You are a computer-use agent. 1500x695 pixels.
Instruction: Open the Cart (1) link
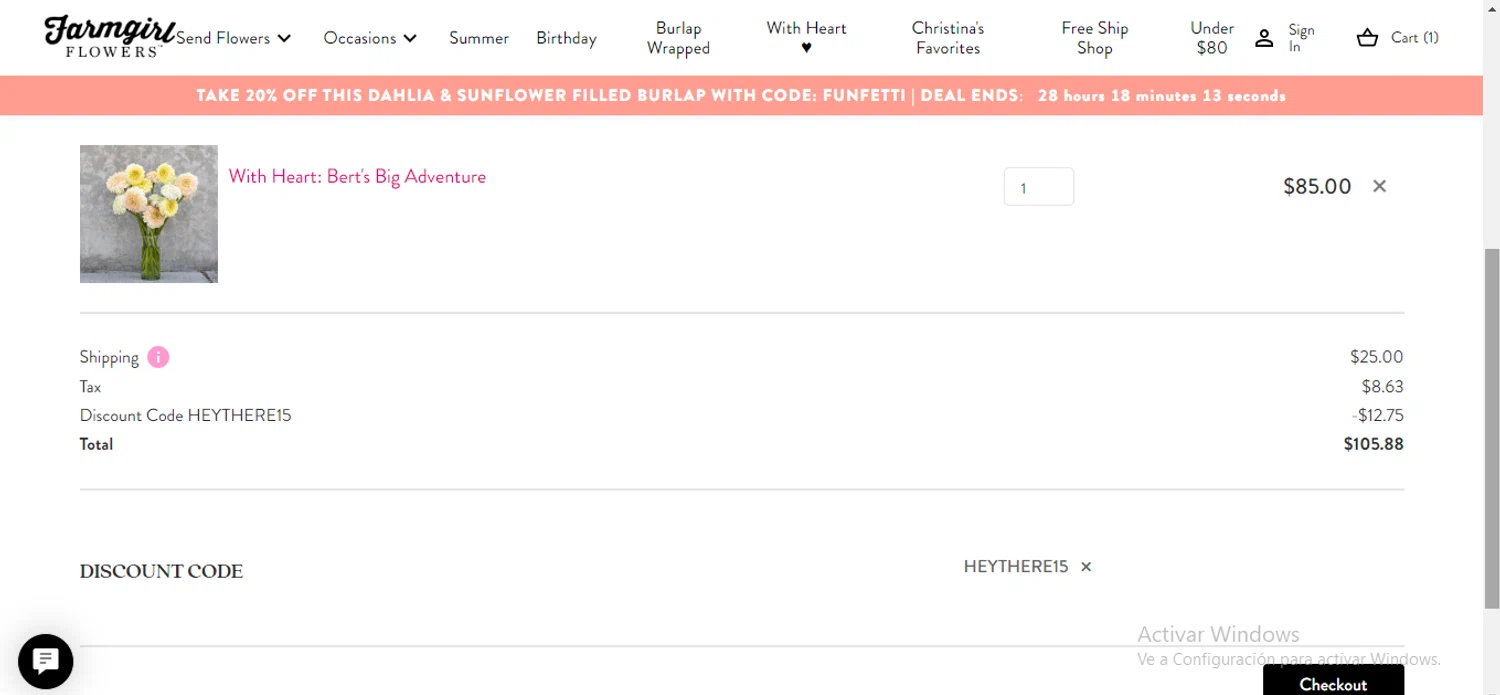pos(1414,38)
